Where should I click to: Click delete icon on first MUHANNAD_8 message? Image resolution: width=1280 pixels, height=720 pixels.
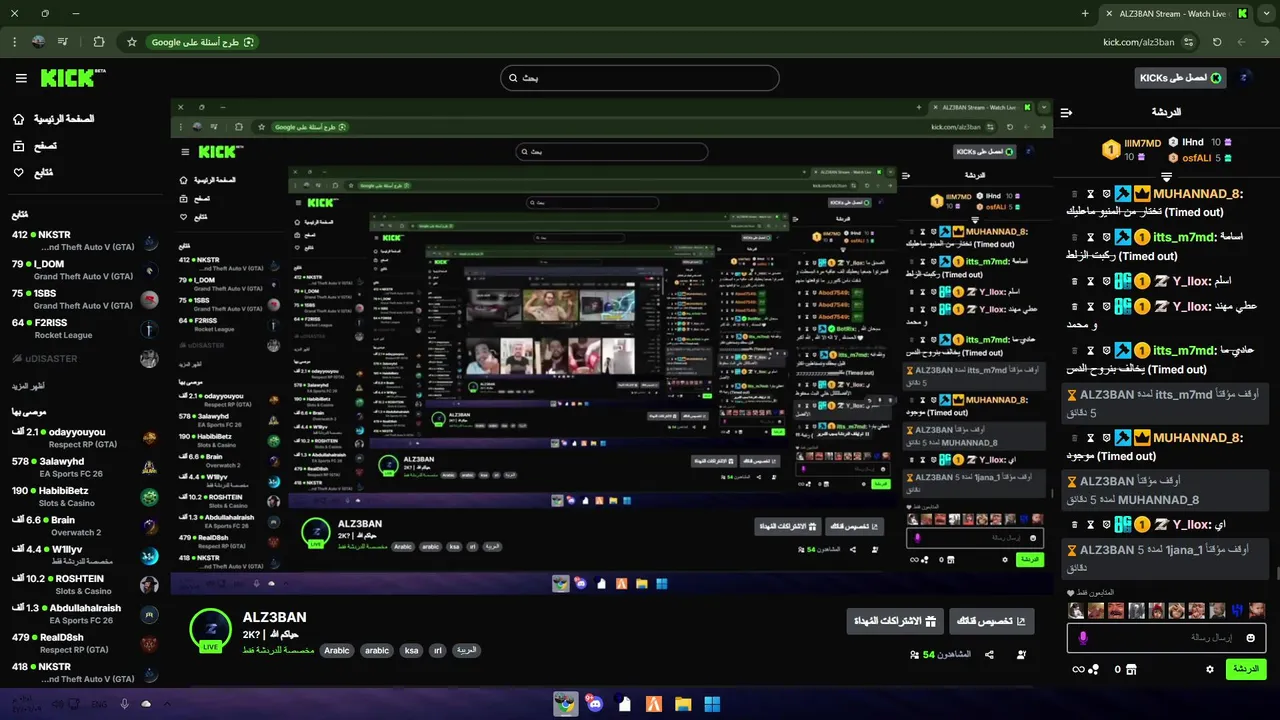click(1075, 194)
